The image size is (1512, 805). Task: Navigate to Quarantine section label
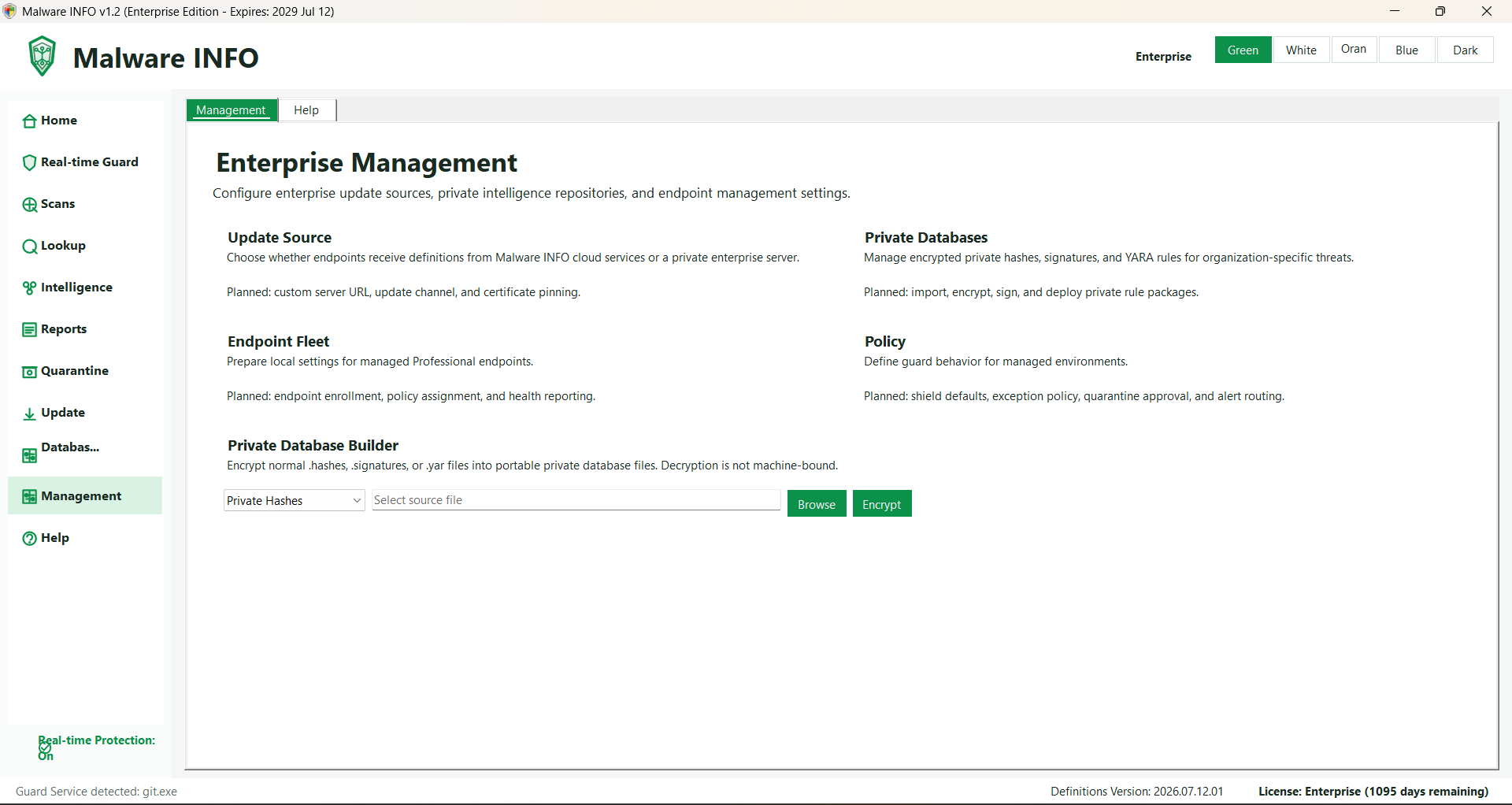tap(75, 371)
